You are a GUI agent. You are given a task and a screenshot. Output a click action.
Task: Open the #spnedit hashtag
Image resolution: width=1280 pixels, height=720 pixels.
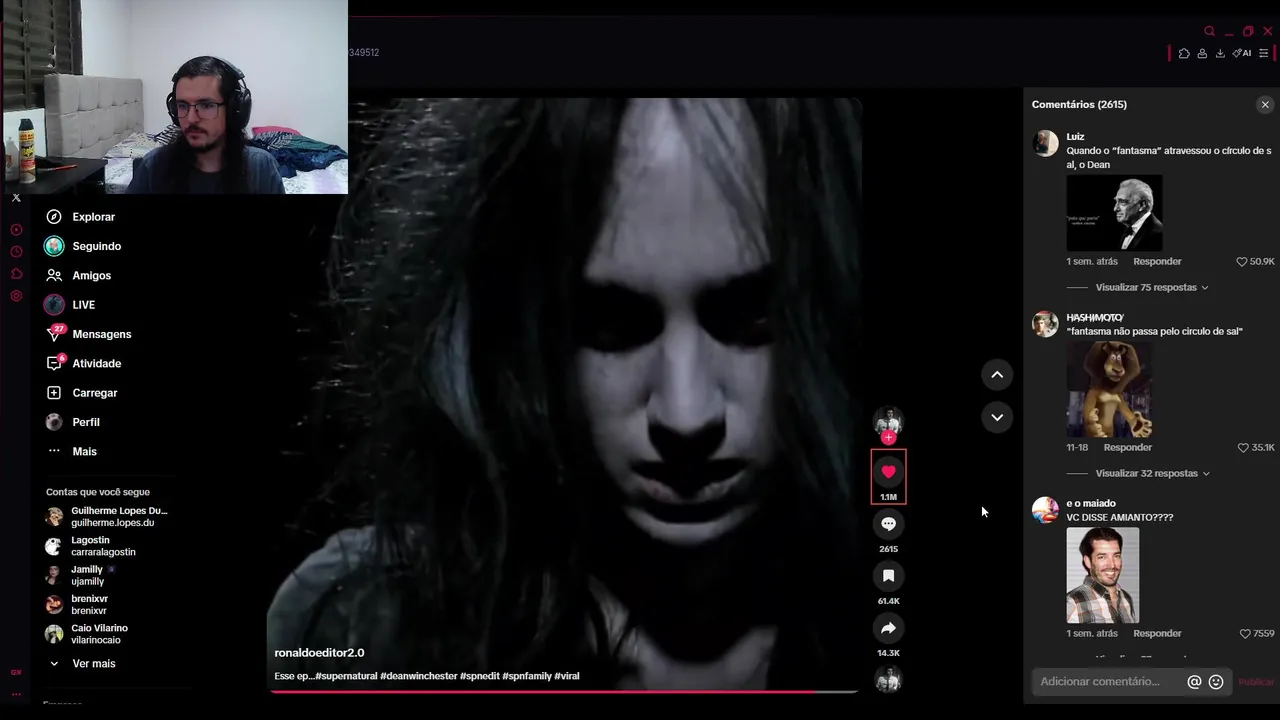pyautogui.click(x=479, y=676)
